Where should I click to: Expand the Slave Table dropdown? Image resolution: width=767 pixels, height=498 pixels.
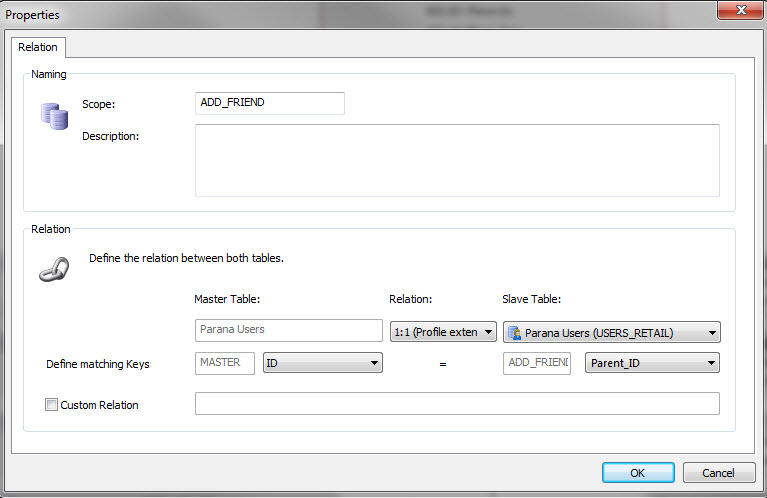point(710,332)
